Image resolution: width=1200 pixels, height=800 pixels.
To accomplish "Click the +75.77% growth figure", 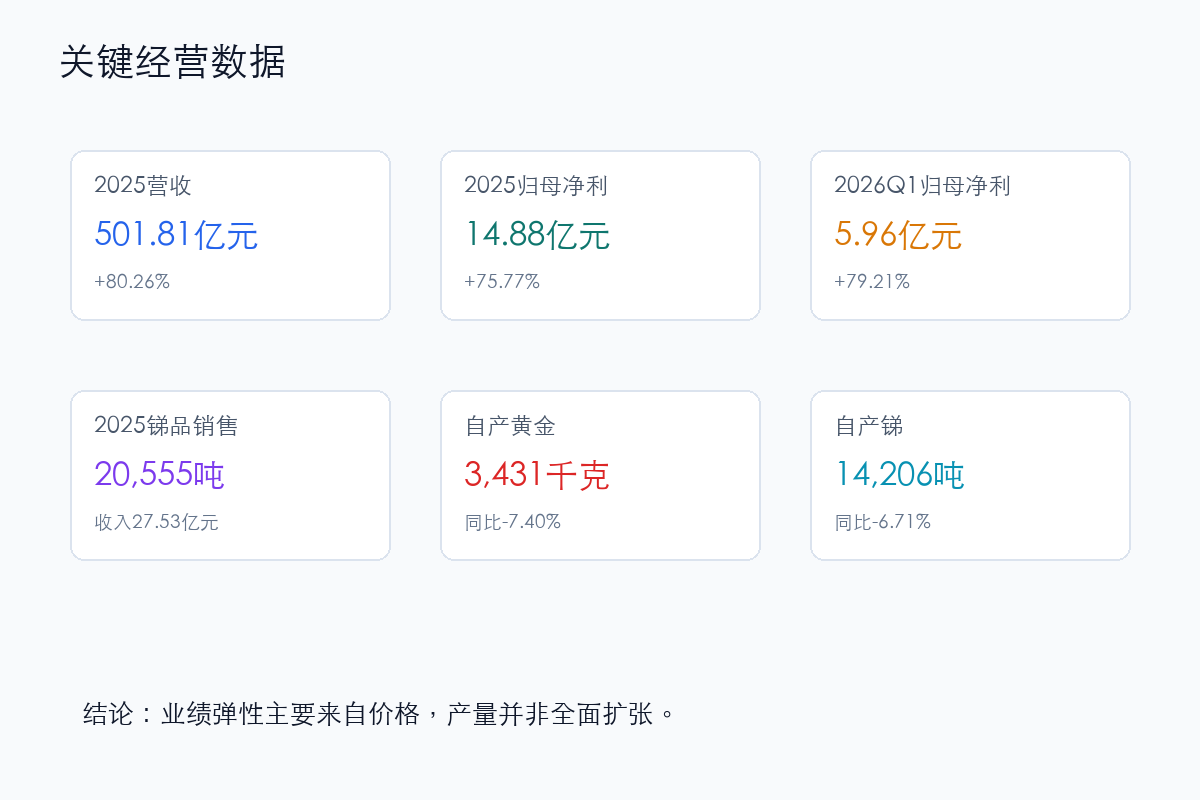I will point(502,281).
